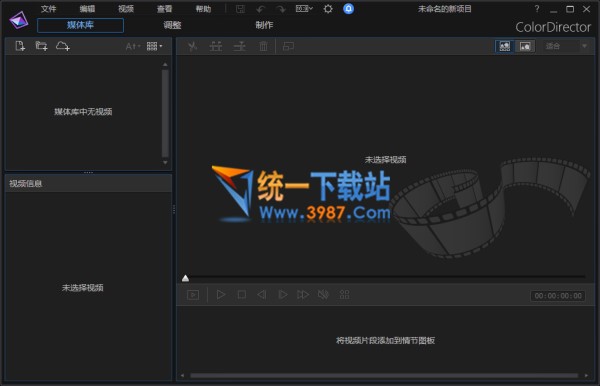This screenshot has height=386, width=600.
Task: Open the cloud download icon
Action: coord(62,46)
